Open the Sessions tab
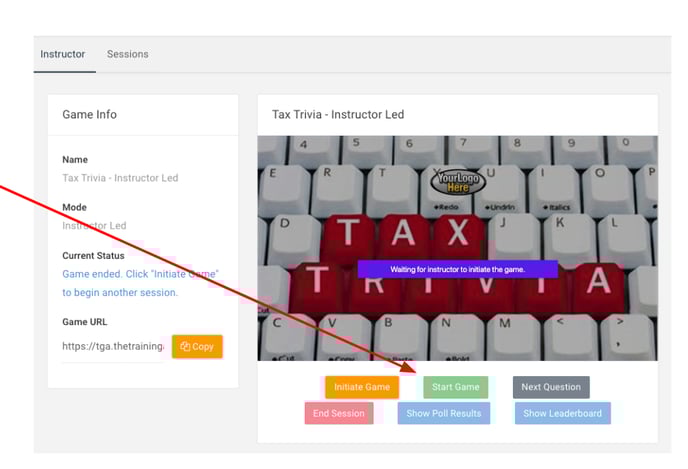Screen dimensions: 688x469 [127, 54]
